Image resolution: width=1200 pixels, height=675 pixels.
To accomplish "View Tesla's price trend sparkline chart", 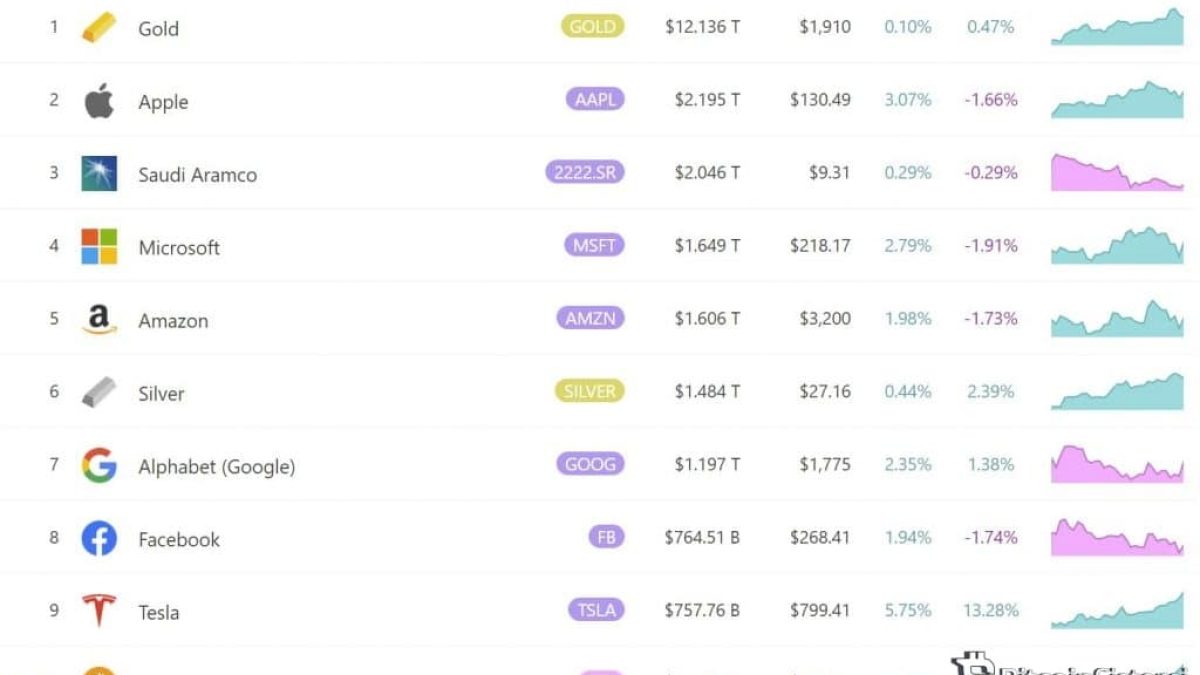I will click(1117, 610).
